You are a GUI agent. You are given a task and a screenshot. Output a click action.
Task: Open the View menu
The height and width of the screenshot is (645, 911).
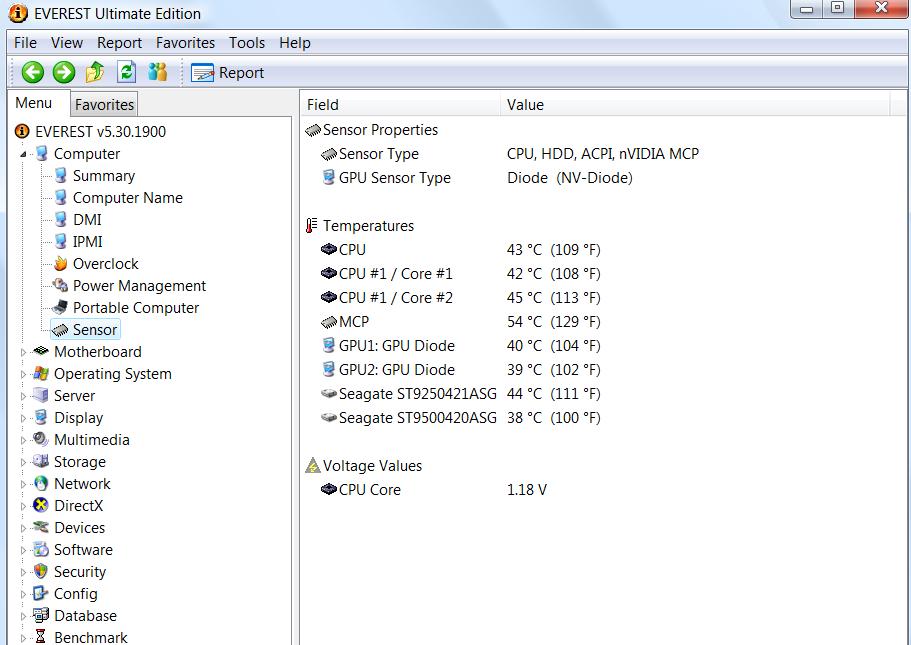[x=67, y=43]
